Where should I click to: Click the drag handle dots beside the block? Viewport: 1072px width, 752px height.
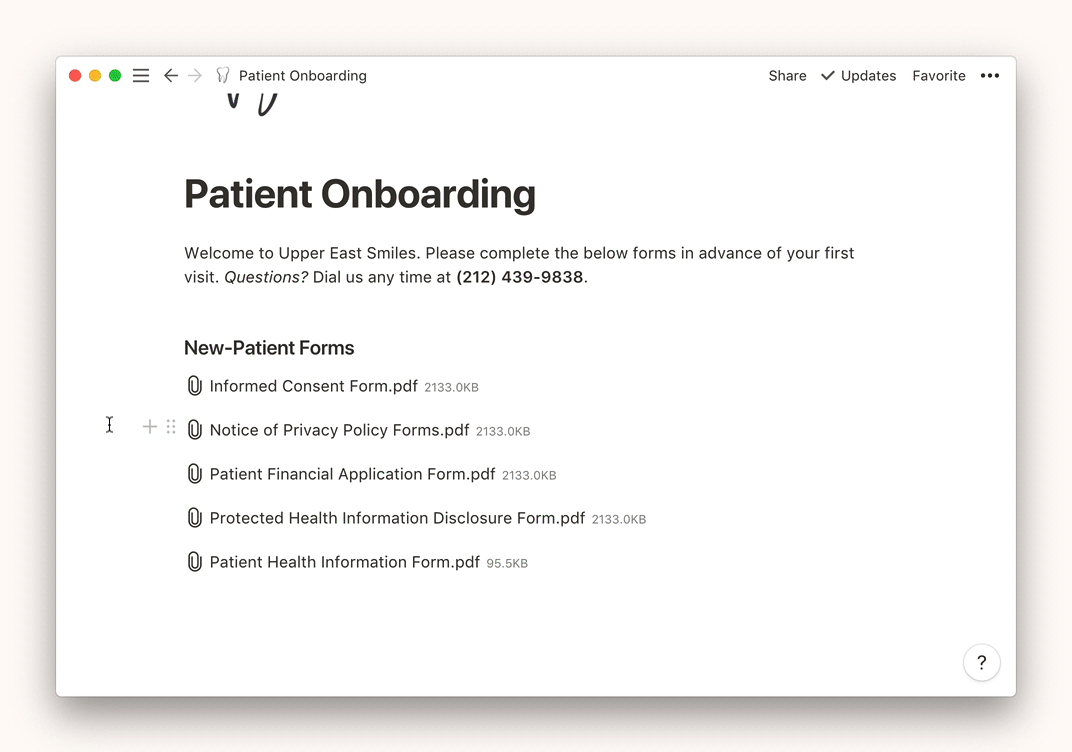(x=170, y=426)
